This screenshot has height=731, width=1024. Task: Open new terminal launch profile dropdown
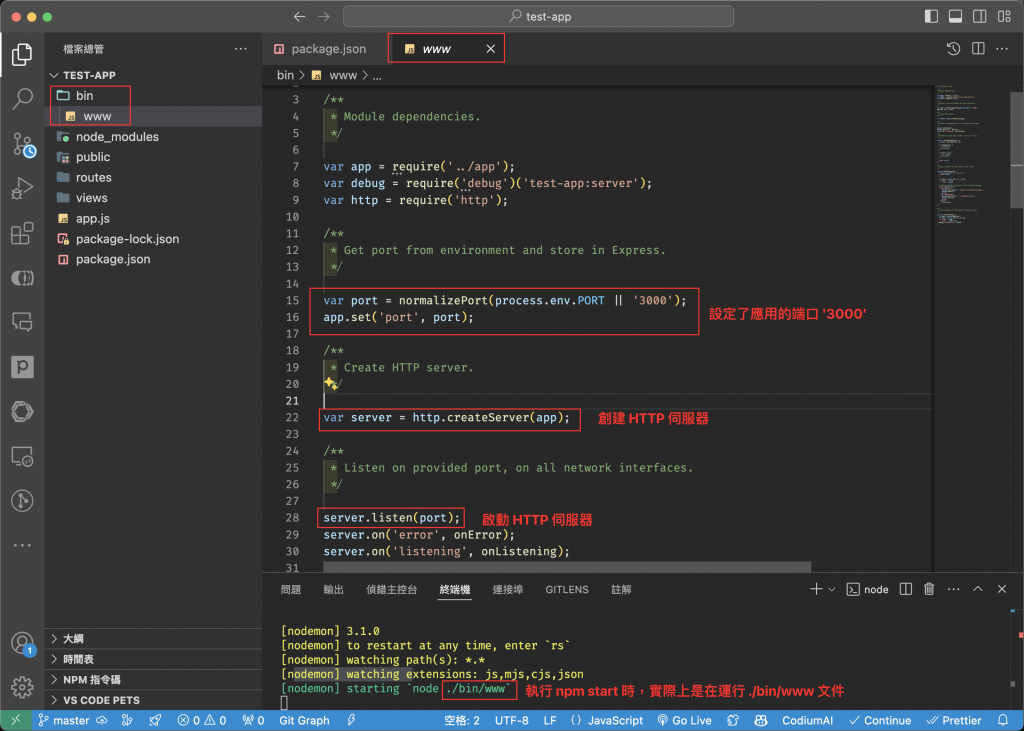click(831, 589)
